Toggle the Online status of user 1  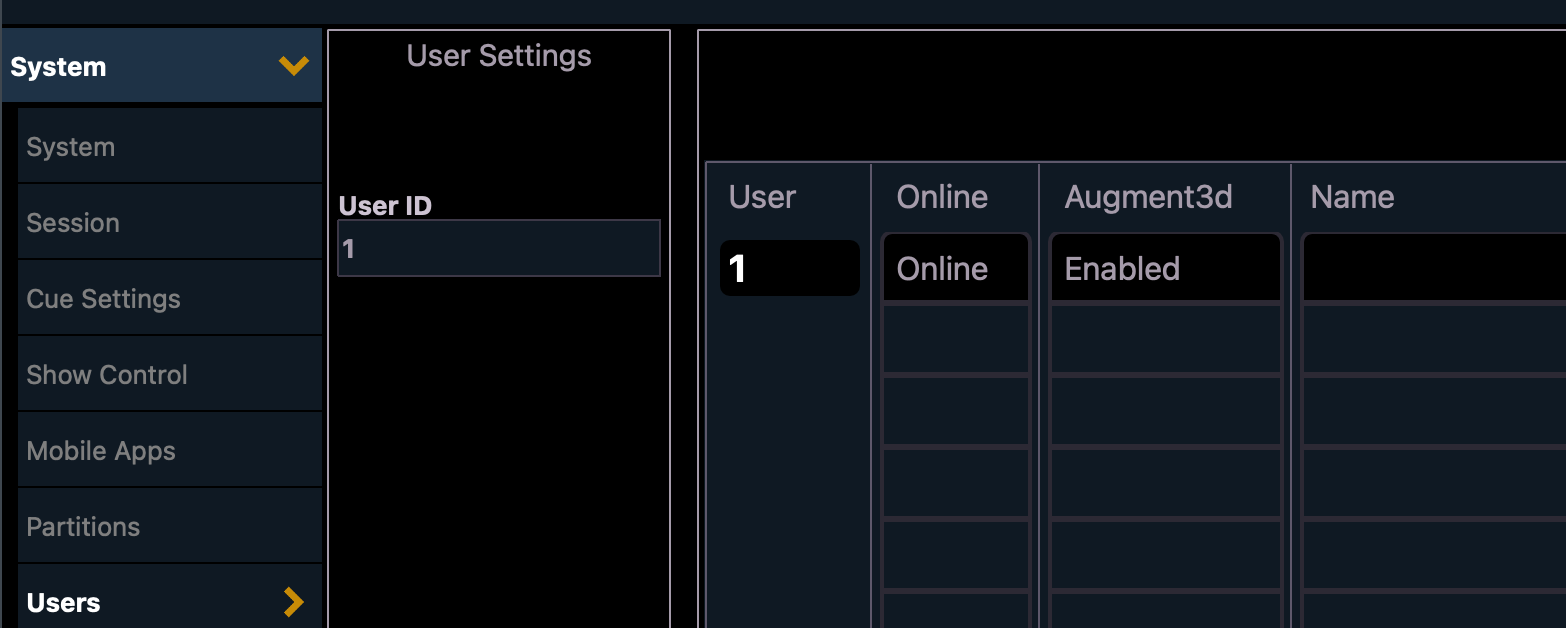(954, 267)
